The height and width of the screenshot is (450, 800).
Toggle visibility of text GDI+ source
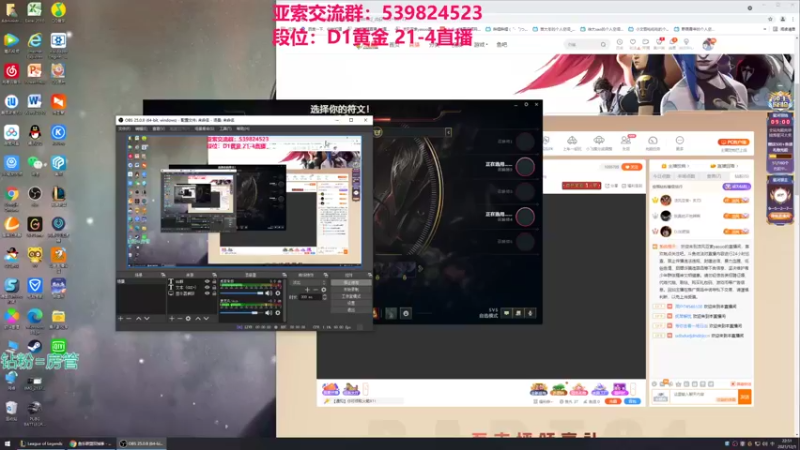207,287
